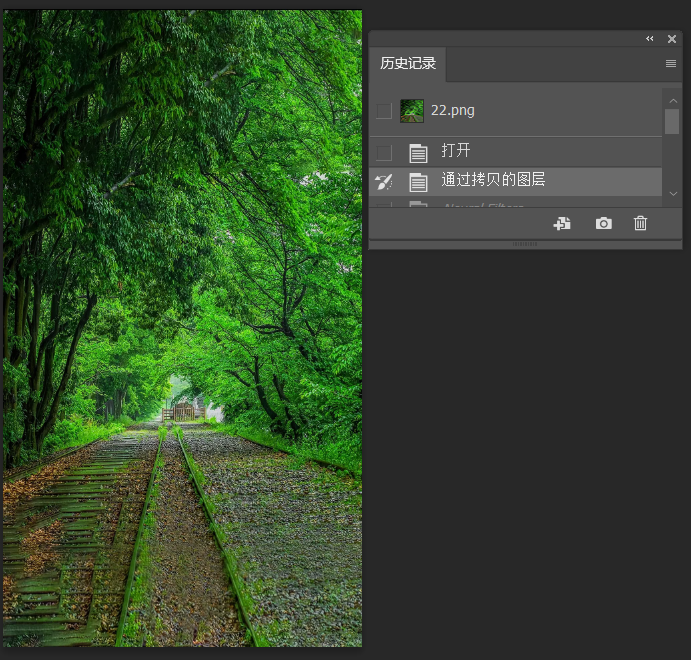This screenshot has height=660, width=691.
Task: Collapse the History panel with double arrows
Action: (650, 39)
